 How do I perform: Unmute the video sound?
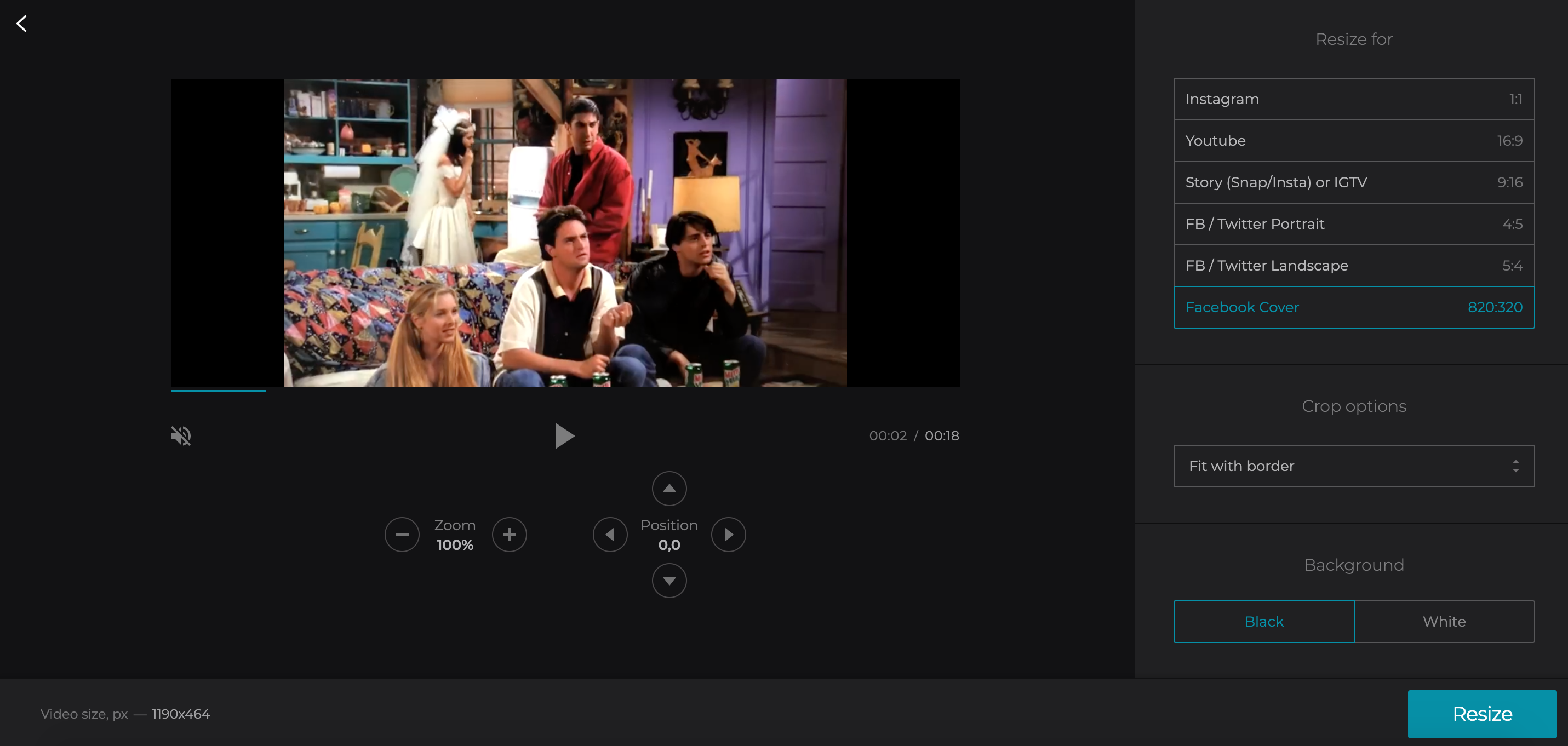(180, 435)
